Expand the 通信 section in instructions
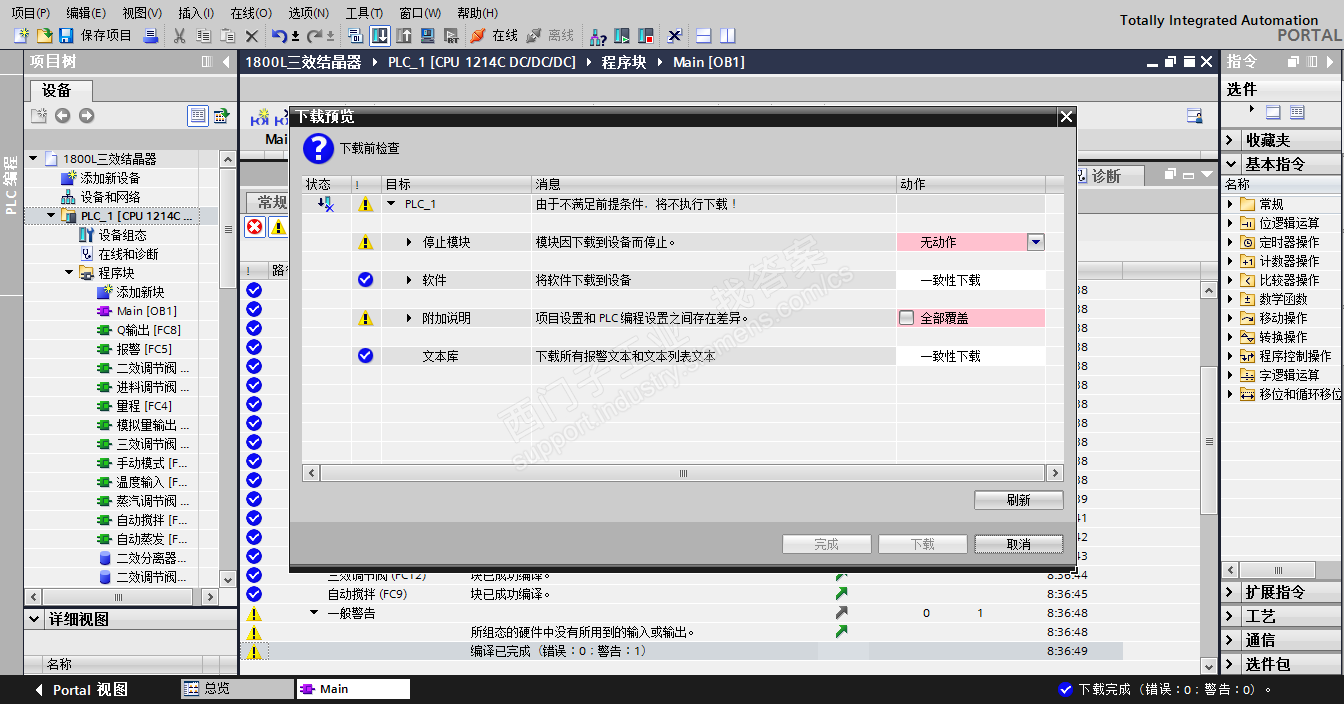This screenshot has height=704, width=1344. pos(1231,640)
